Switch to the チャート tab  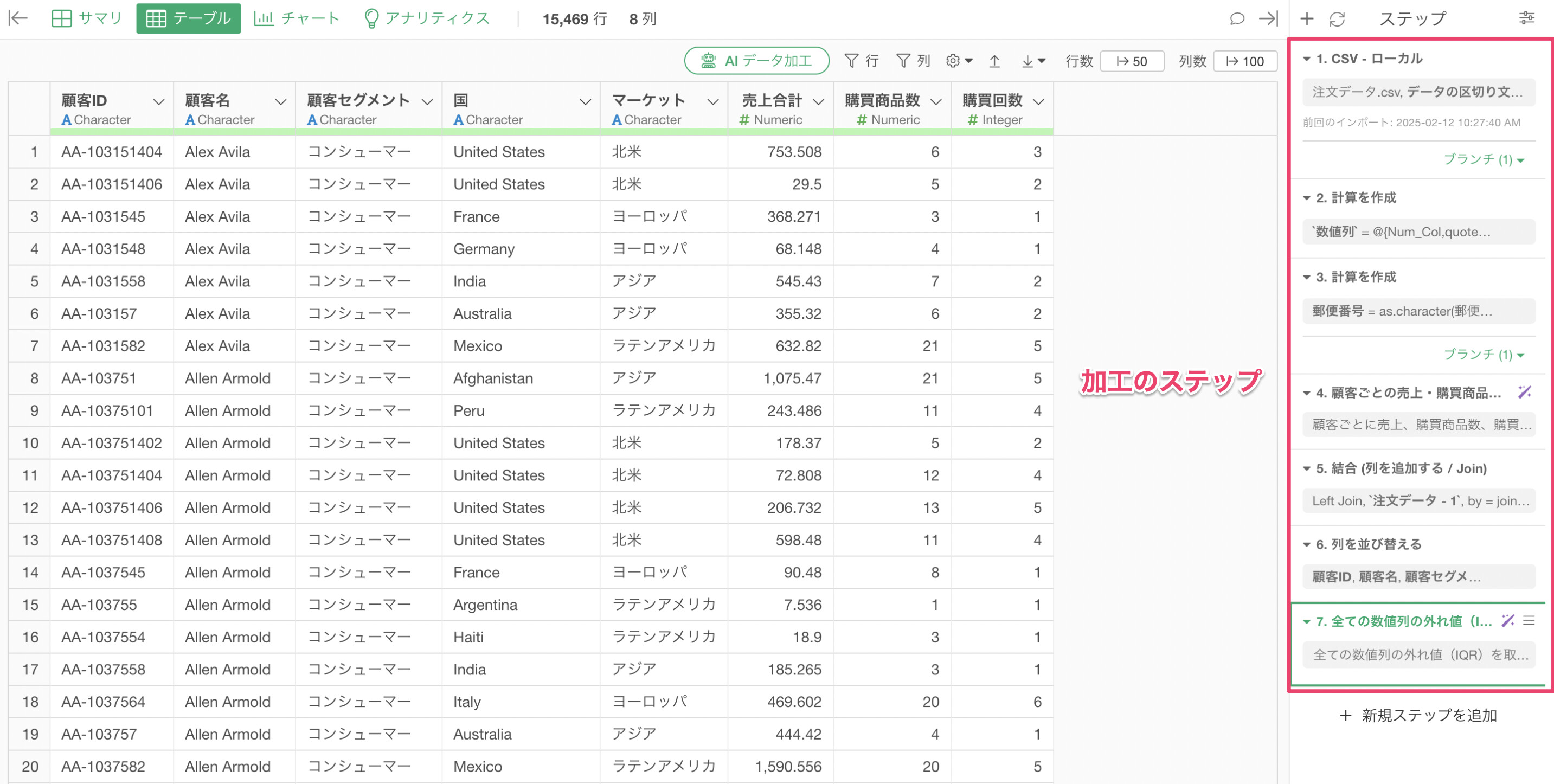coord(297,18)
